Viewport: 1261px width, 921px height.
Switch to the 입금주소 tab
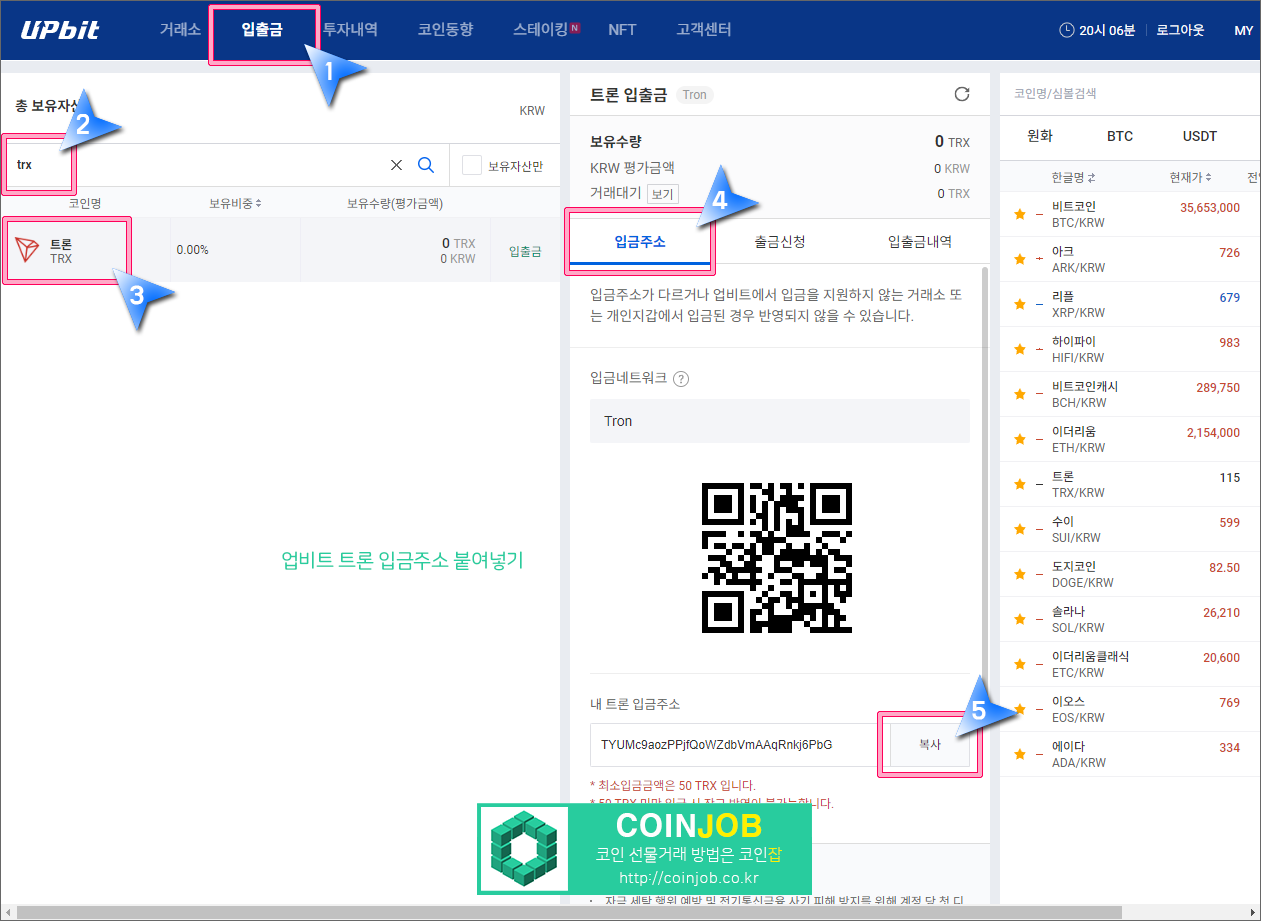point(640,242)
